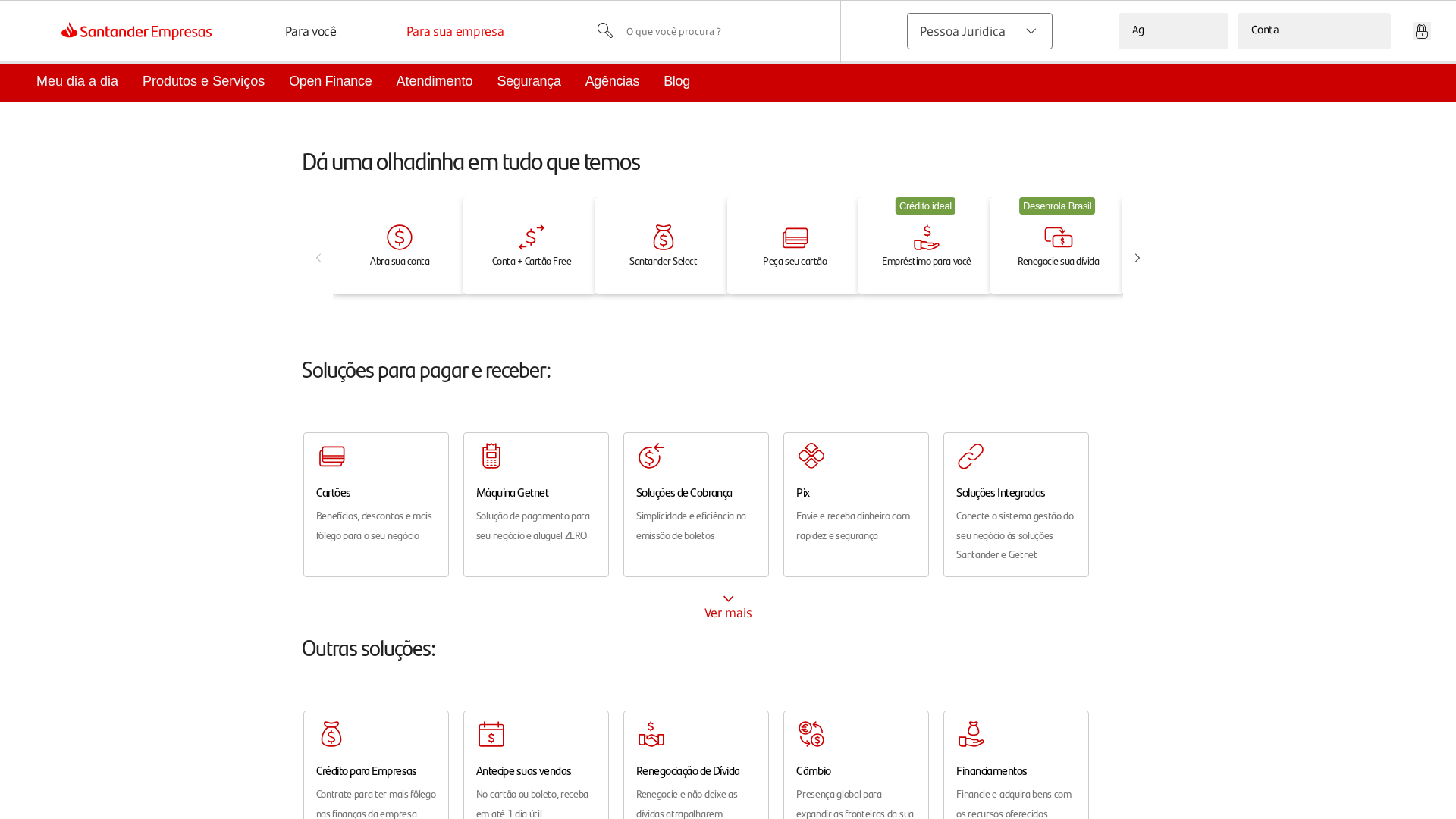
Task: Open the Abra sua conta label
Action: (x=400, y=262)
